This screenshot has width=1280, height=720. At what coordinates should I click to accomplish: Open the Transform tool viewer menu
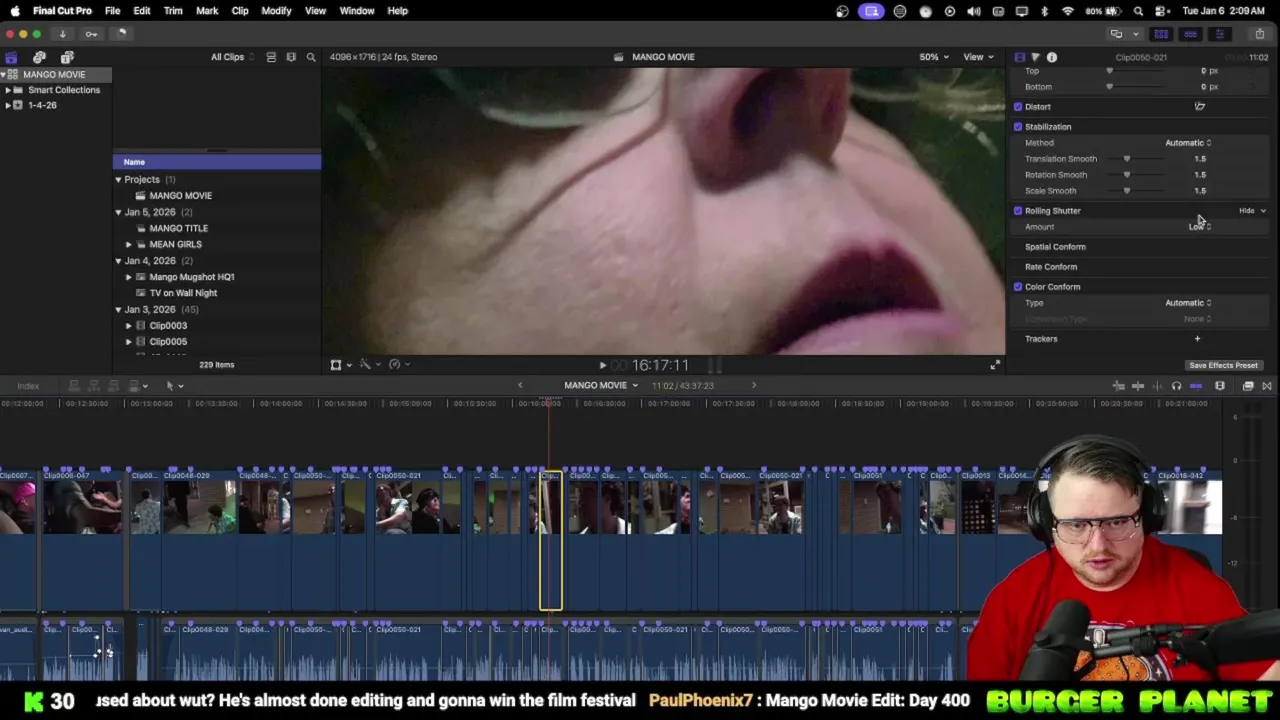click(340, 365)
